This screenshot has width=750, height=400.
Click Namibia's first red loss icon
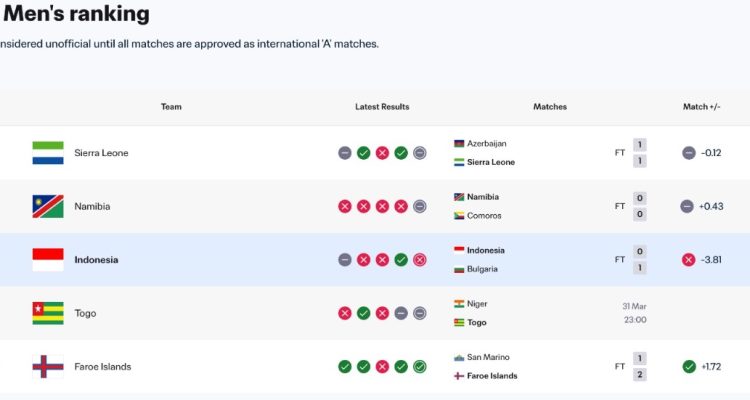pos(345,206)
